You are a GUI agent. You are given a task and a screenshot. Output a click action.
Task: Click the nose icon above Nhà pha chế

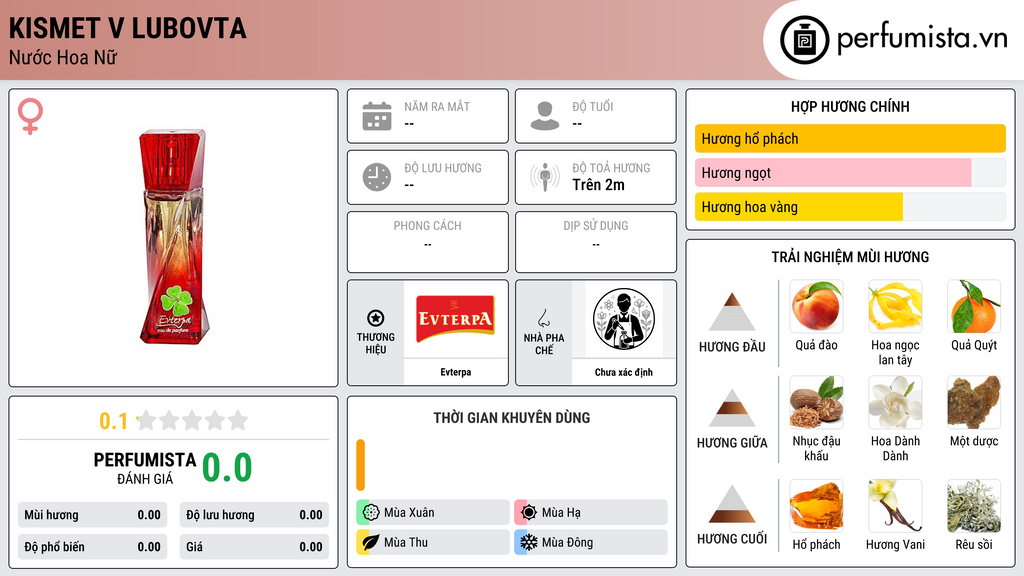coord(543,319)
